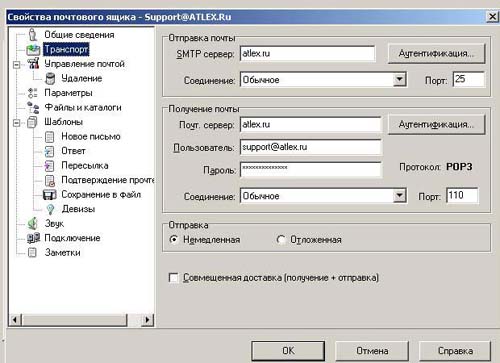Select Девизы label in the tree
Screen dimensions: 500x363
78,209
